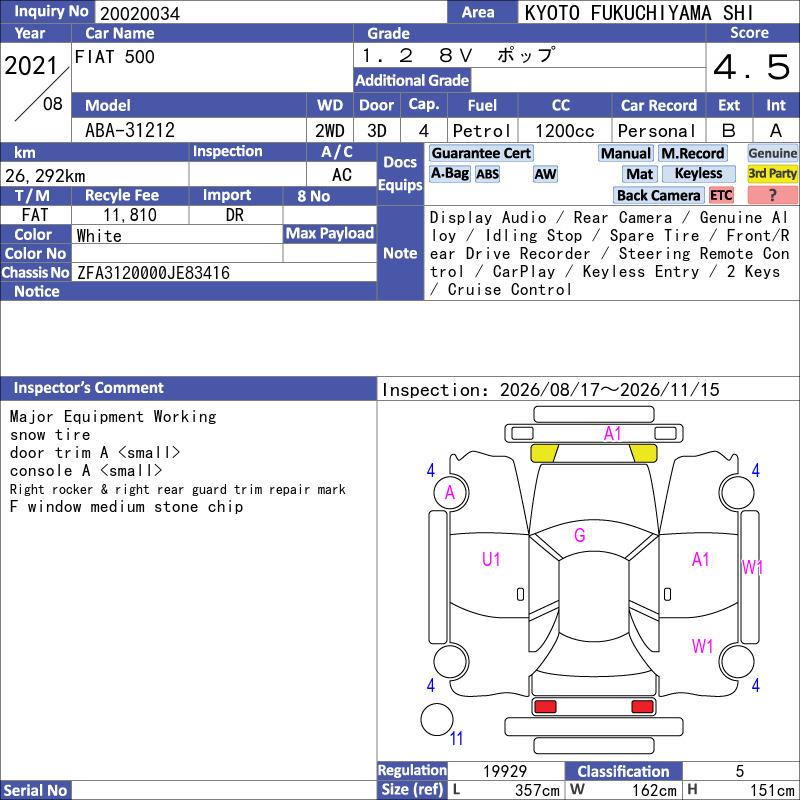This screenshot has height=800, width=800.
Task: Click the A mark on front-left wheel
Action: 449,493
